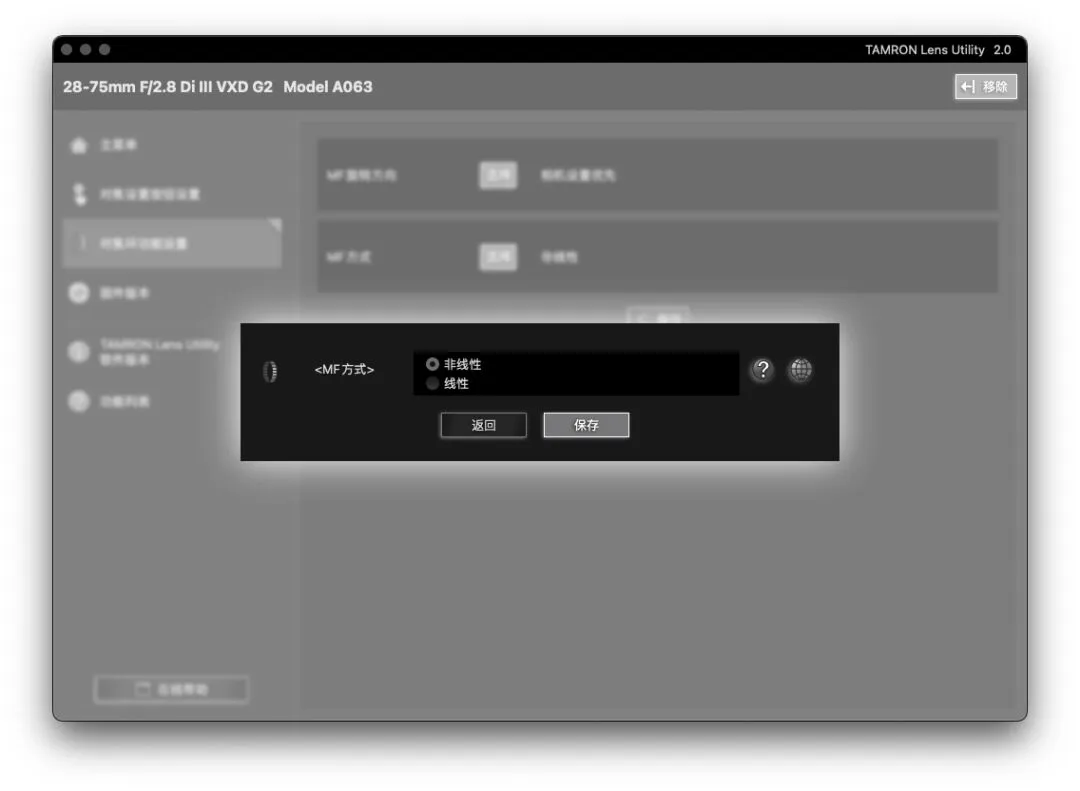Click 选择 in the MF 方式 row
1080x791 pixels.
coord(497,257)
